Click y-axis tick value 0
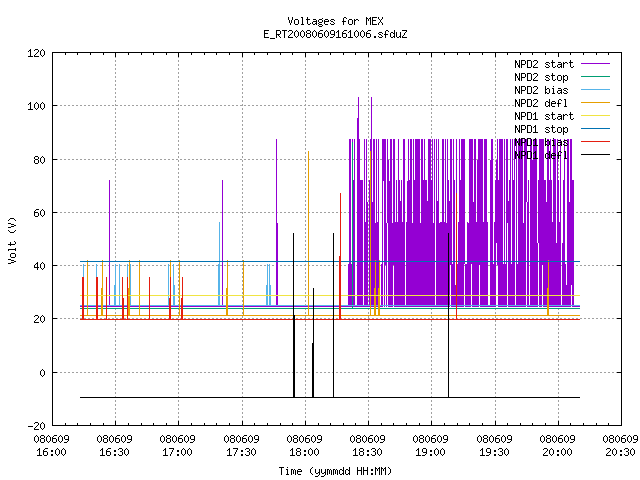 pyautogui.click(x=42, y=373)
